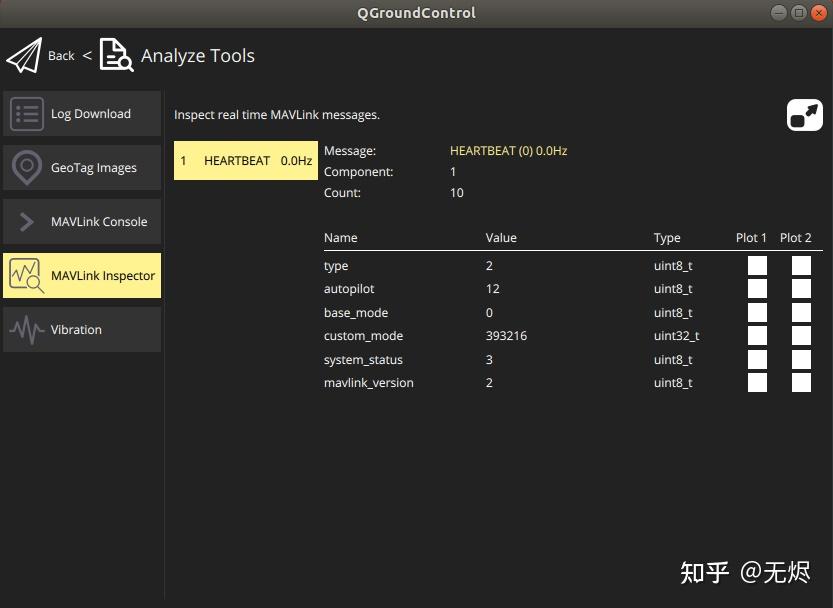Enable Plot 2 for base_mode
Image resolution: width=833 pixels, height=608 pixels.
(x=800, y=312)
